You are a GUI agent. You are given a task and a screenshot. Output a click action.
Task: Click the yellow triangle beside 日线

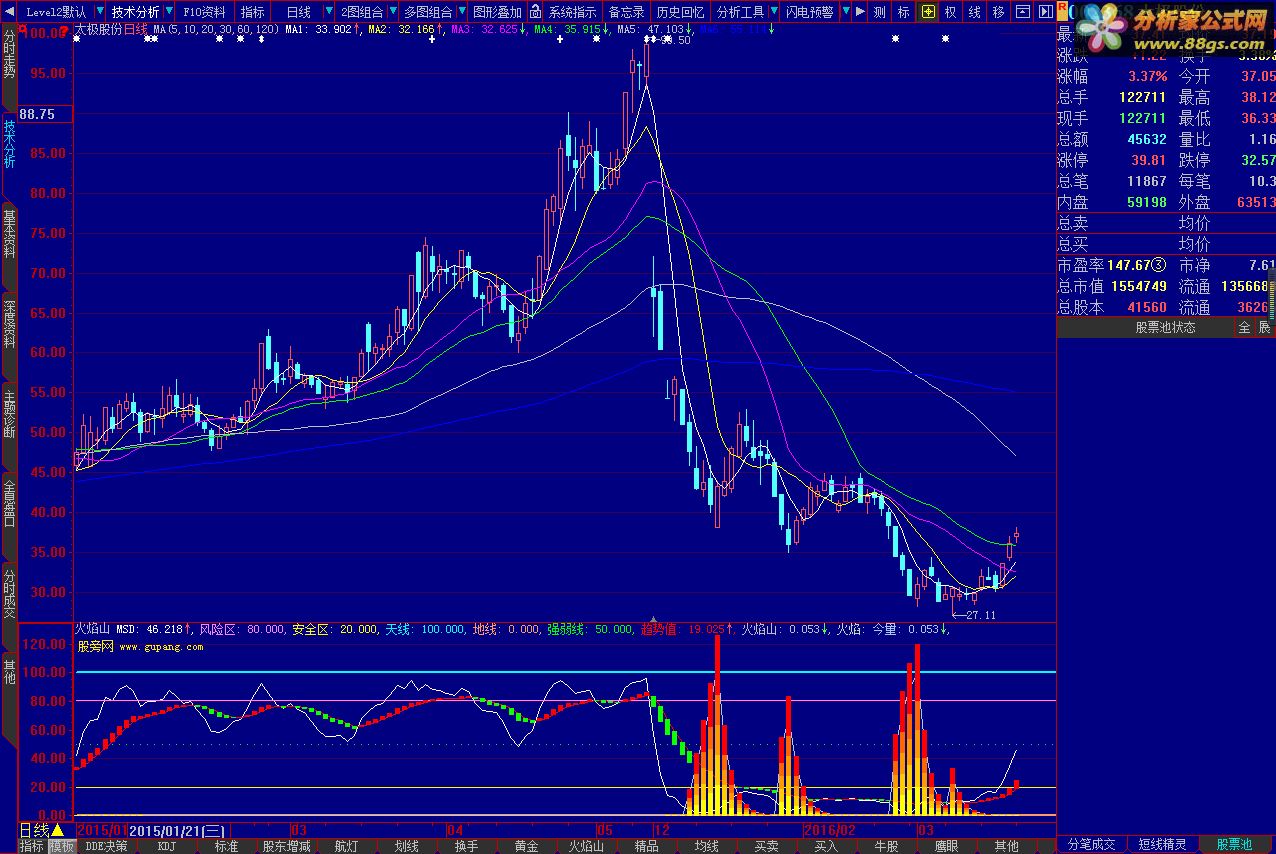click(57, 829)
